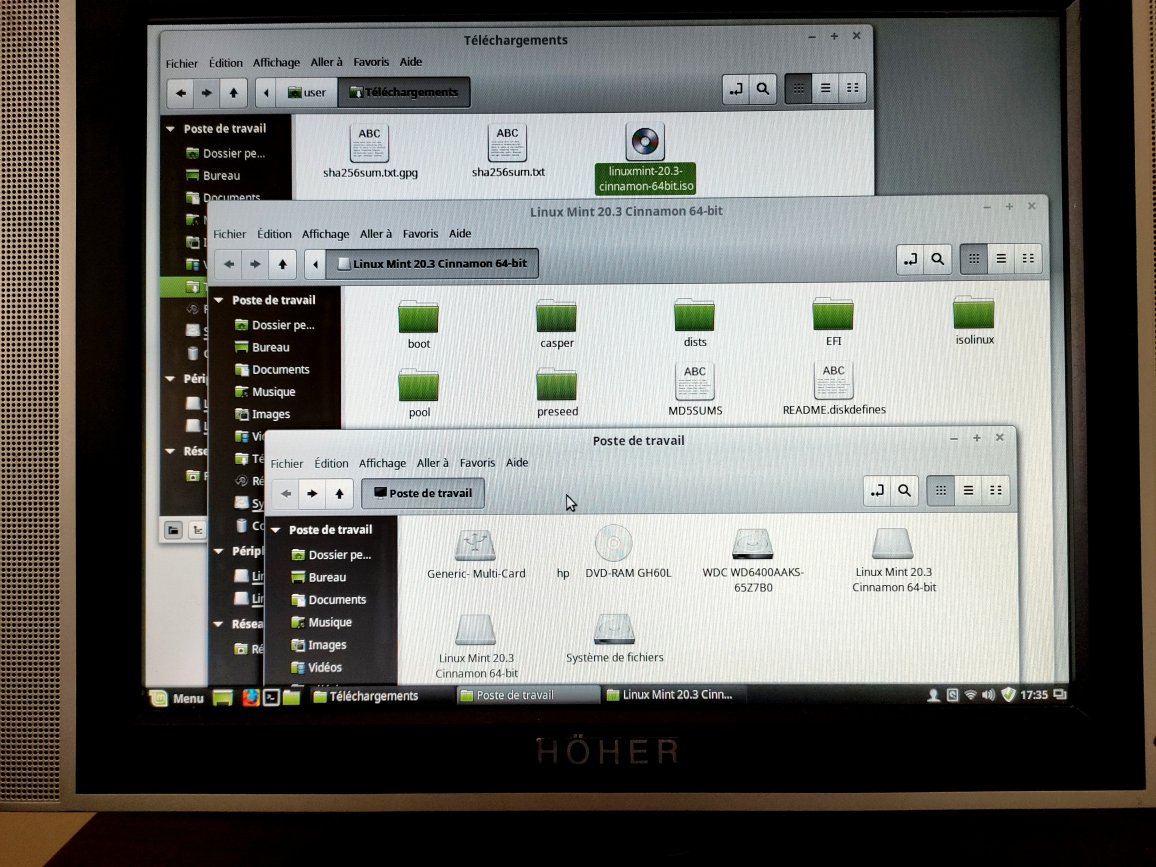1156x867 pixels.
Task: Toggle location entry in Linux Mint 20.3 window
Action: 910,260
